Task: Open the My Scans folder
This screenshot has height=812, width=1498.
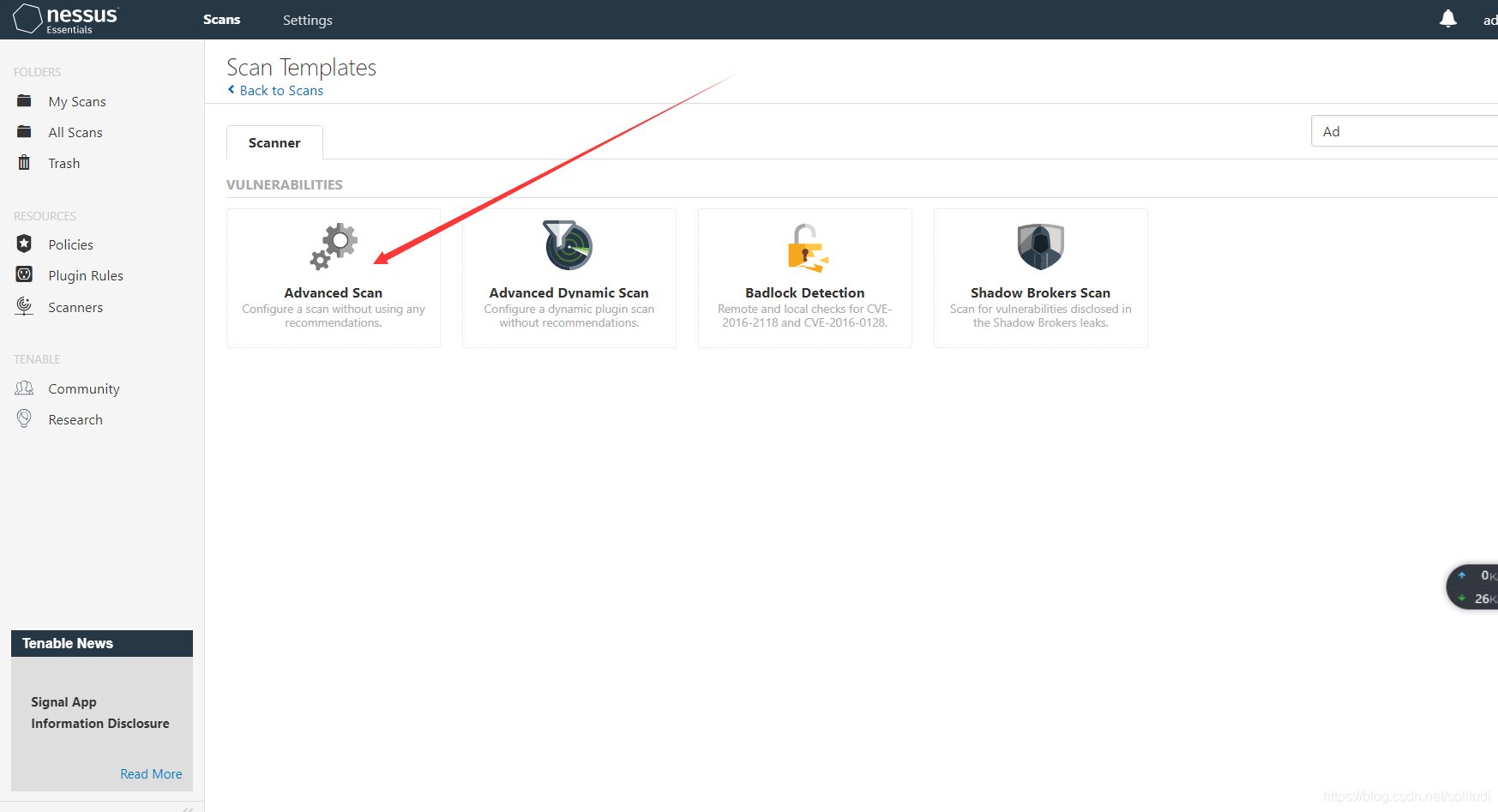Action: pyautogui.click(x=77, y=101)
